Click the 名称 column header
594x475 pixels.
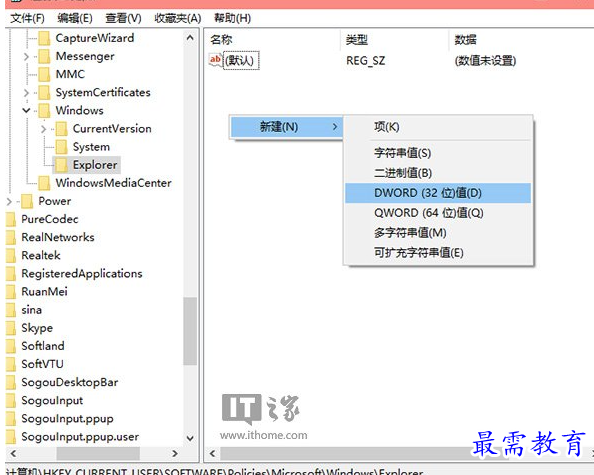coord(221,39)
